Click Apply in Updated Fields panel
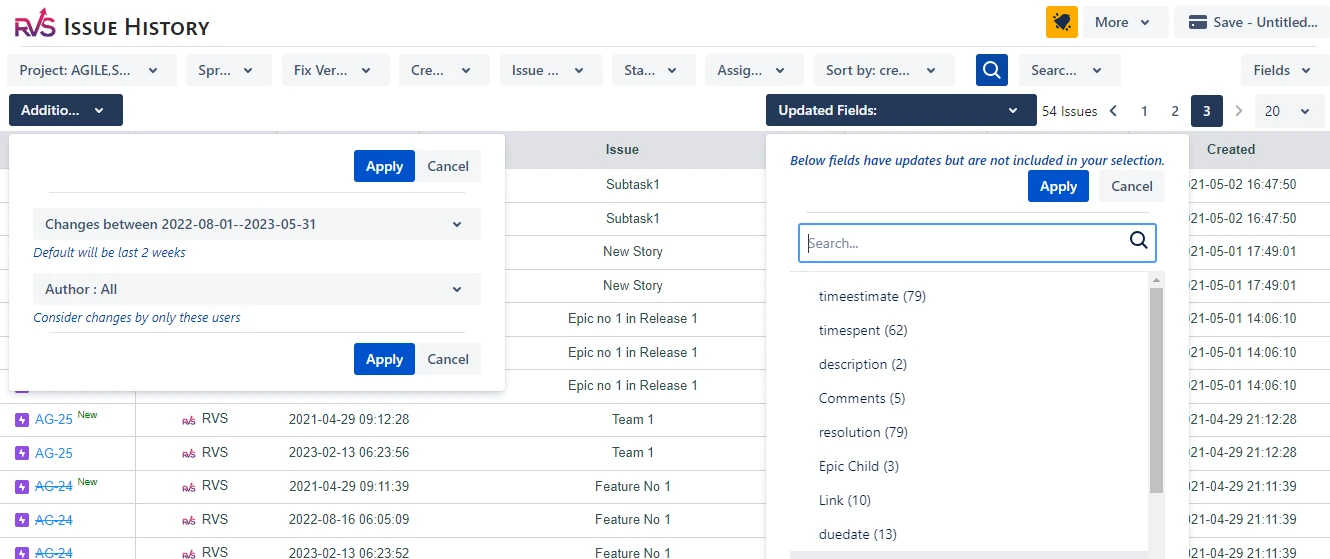The image size is (1330, 559). point(1058,186)
